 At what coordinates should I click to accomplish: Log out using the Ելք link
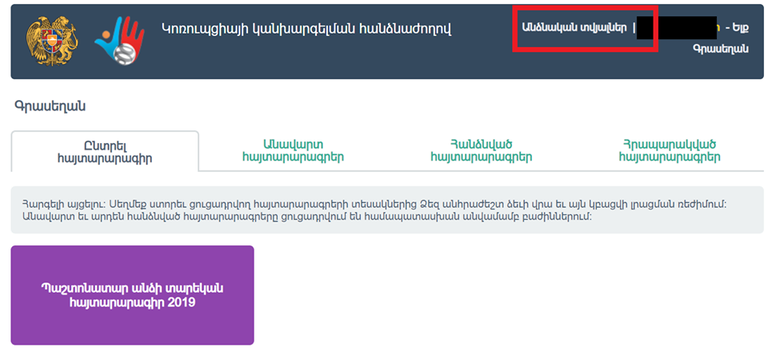[x=740, y=28]
